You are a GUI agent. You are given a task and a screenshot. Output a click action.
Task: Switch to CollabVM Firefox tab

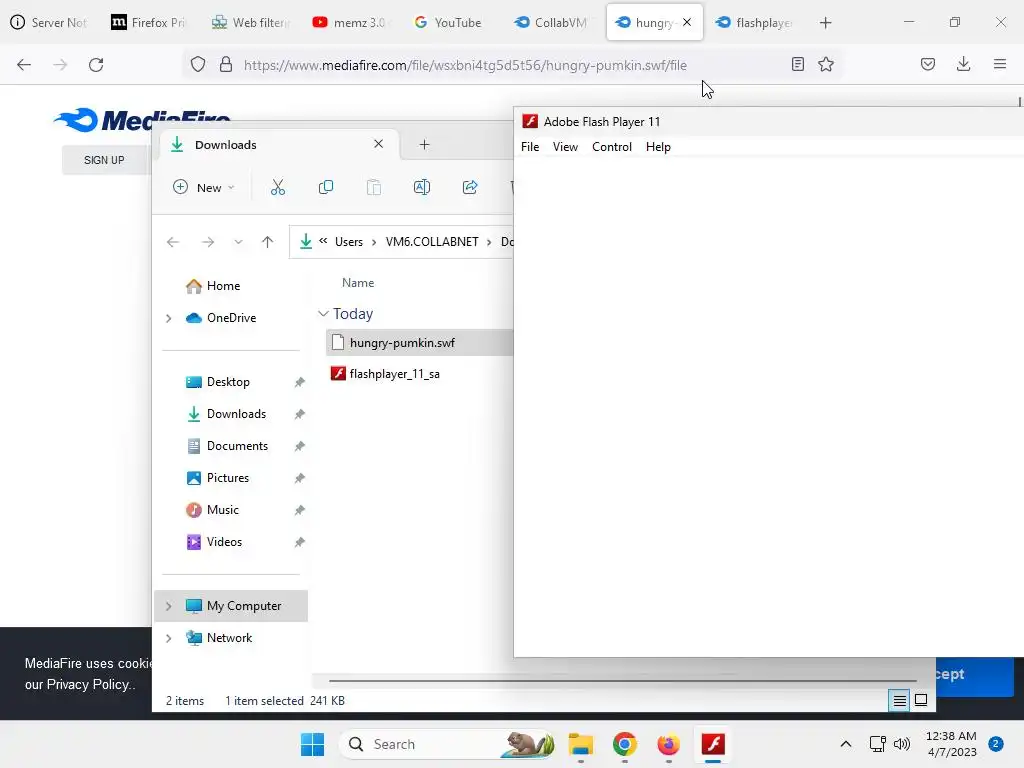(551, 23)
